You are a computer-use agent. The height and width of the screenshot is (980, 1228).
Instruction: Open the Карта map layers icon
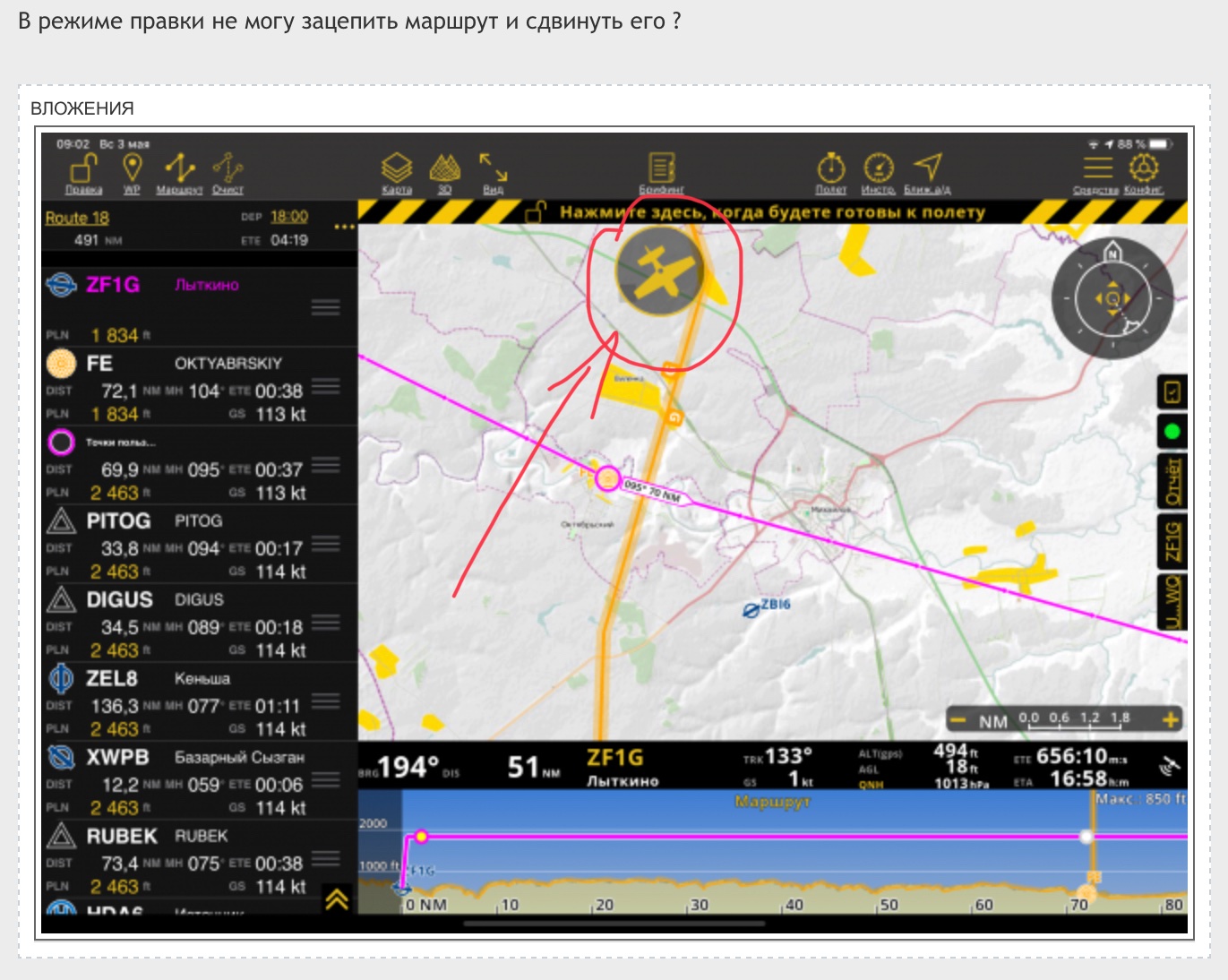tap(396, 170)
